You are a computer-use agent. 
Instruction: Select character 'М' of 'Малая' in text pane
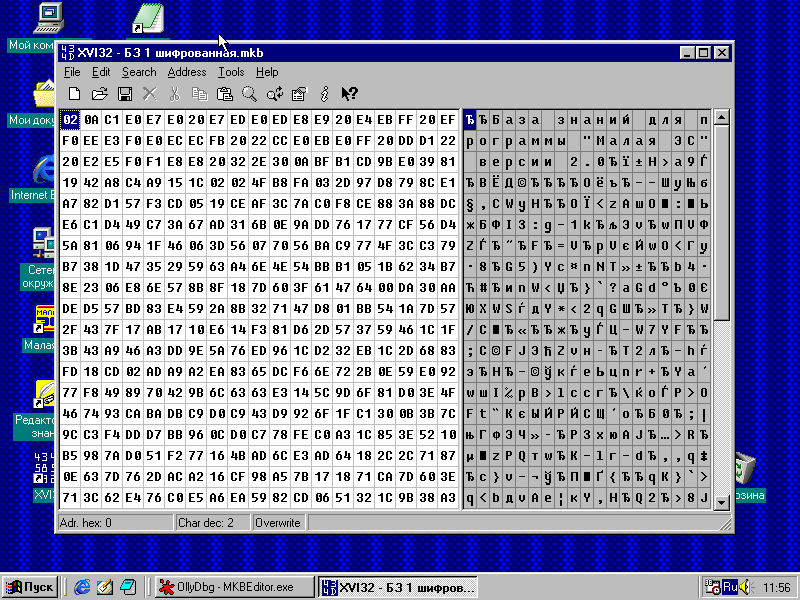600,141
